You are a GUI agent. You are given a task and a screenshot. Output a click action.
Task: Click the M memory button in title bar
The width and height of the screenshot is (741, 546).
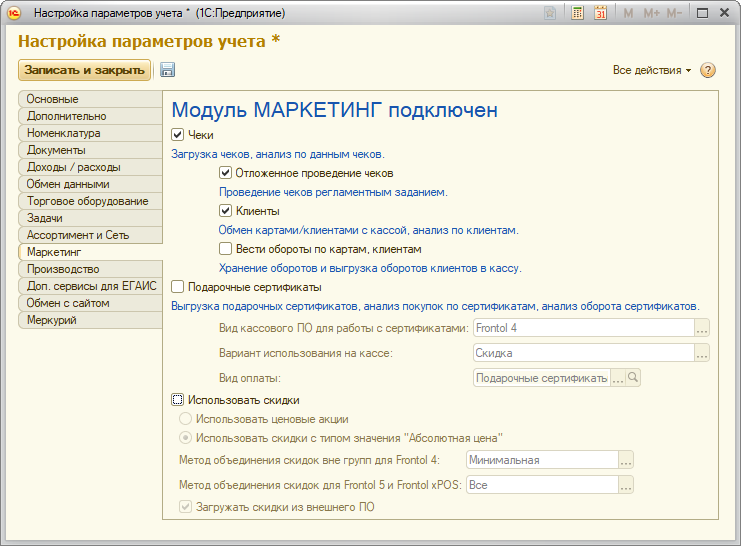[628, 13]
